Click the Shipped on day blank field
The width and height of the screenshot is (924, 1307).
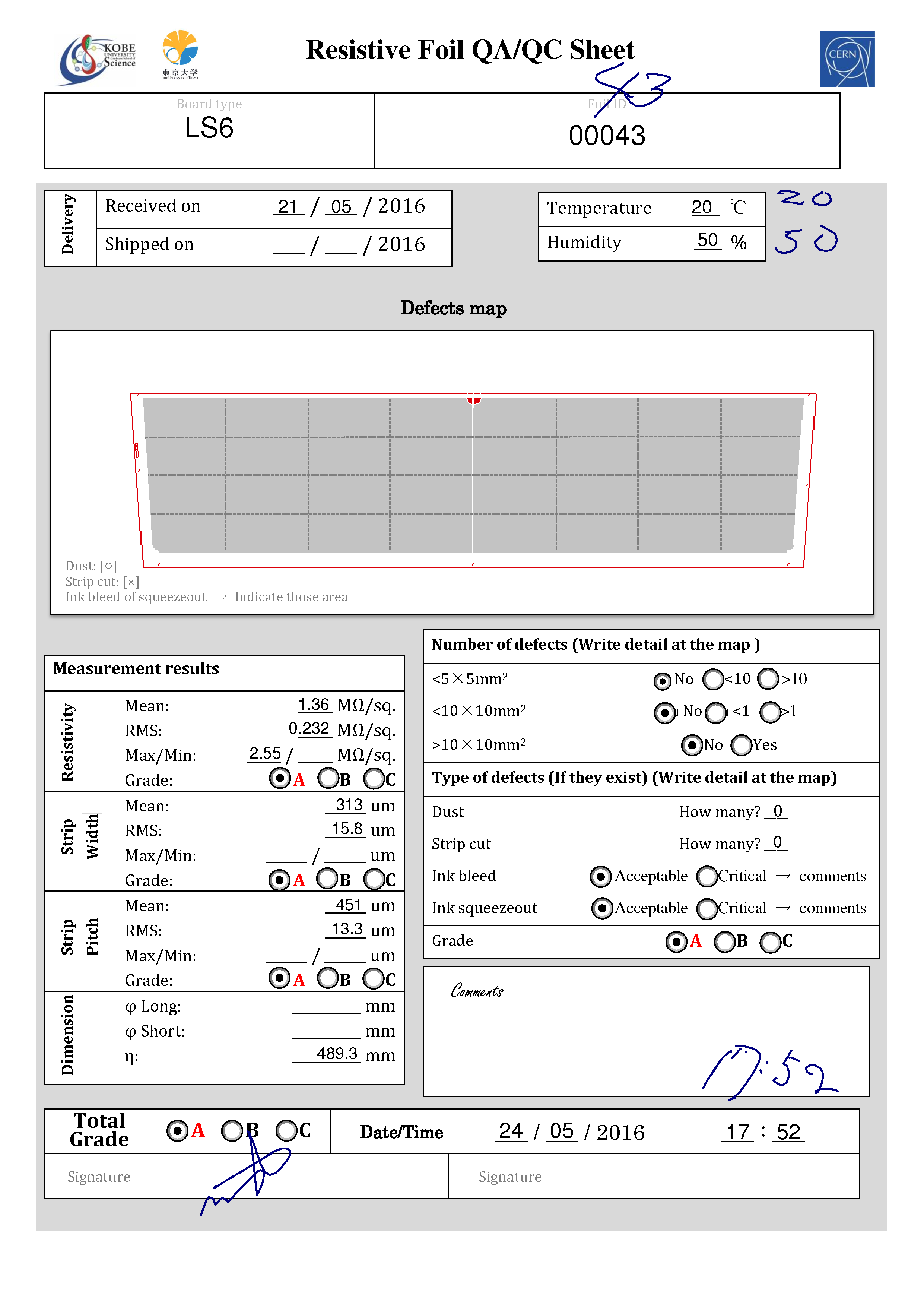coord(289,246)
